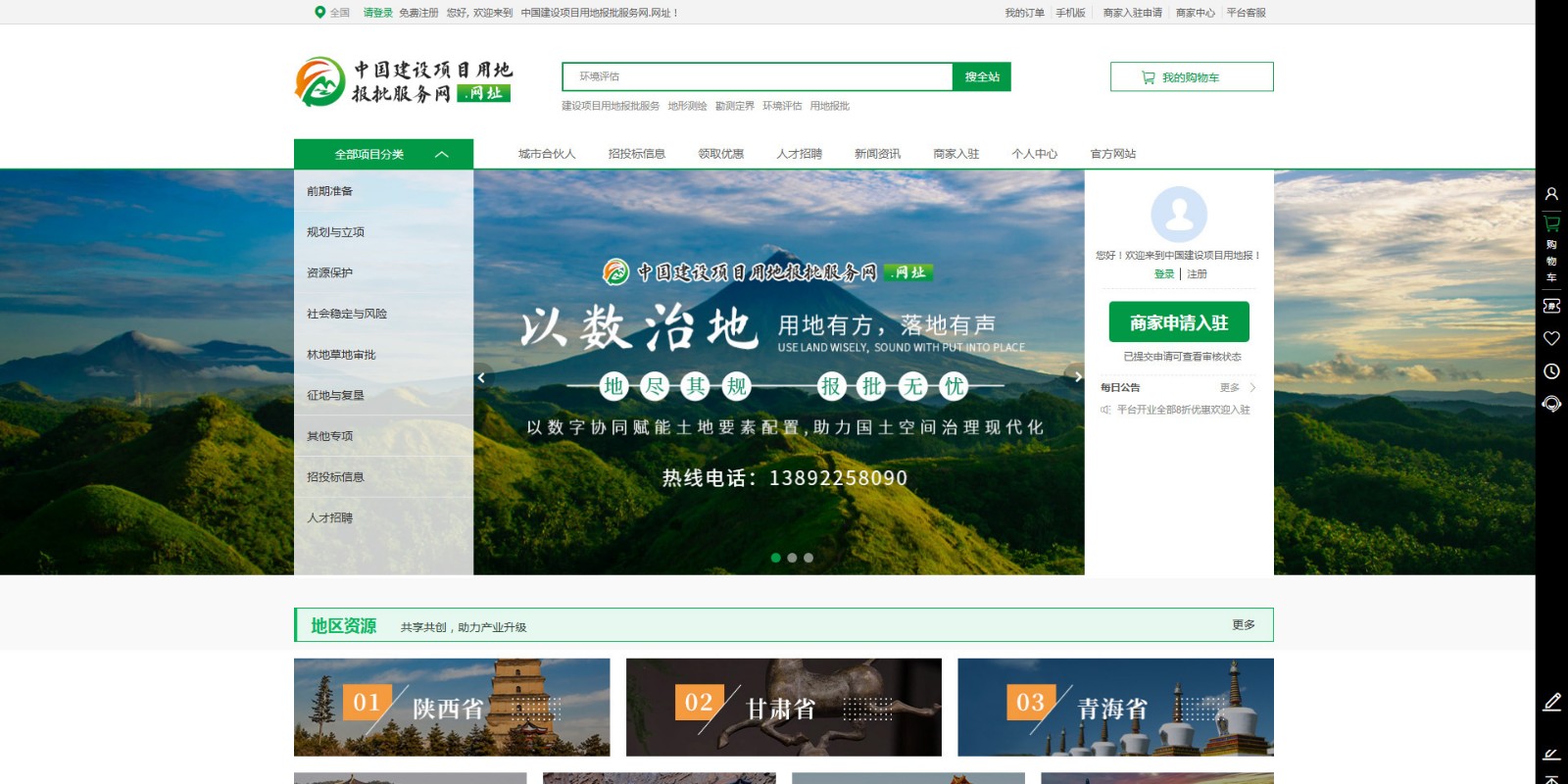Click 免费注册 link in top bar
The image size is (1568, 784).
[418, 13]
